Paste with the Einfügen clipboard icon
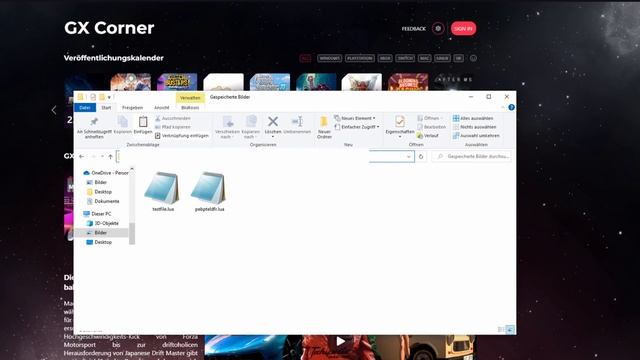Screen dimensions: 640x360 (143, 124)
